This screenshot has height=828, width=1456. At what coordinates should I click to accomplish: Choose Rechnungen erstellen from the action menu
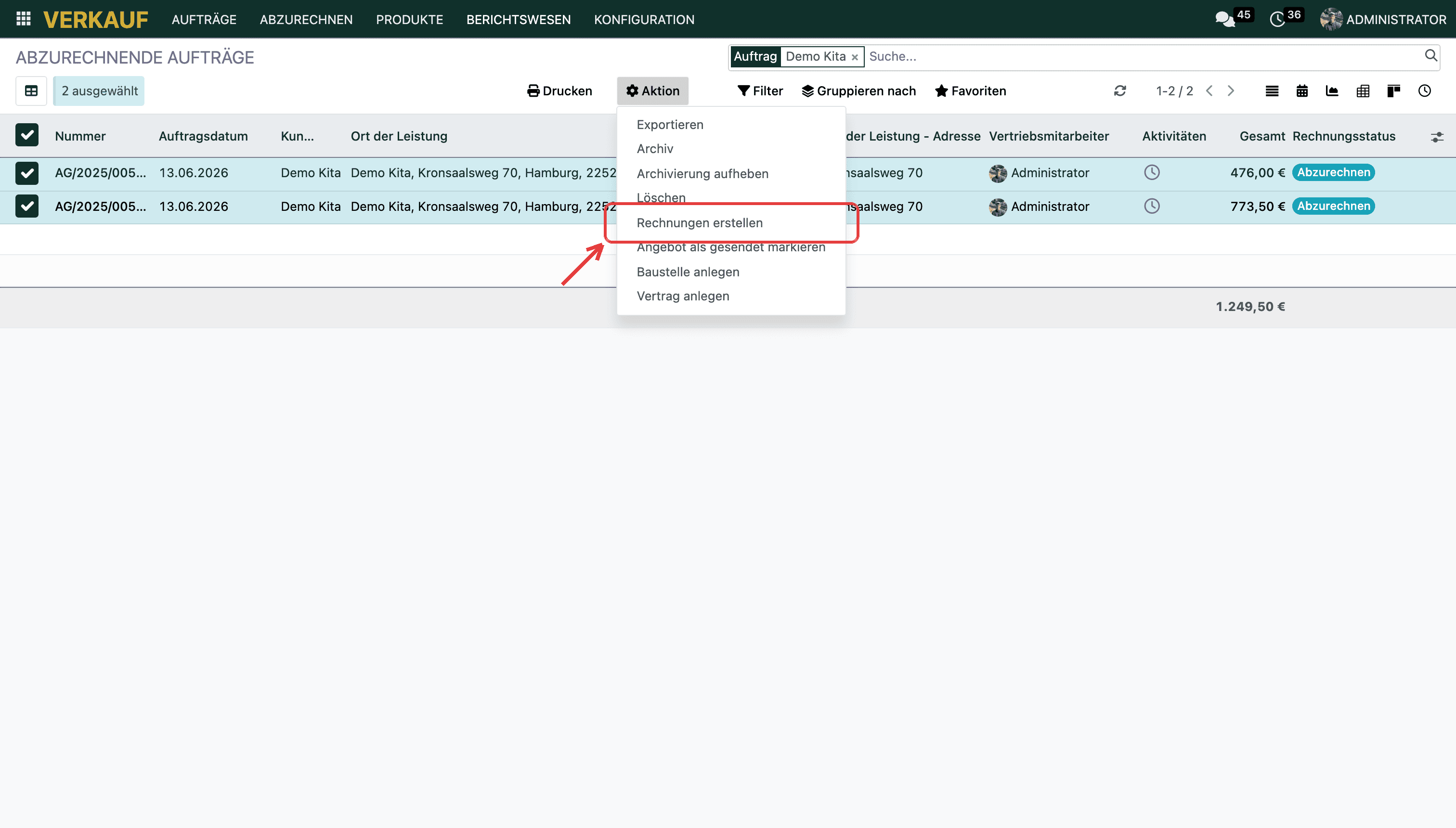[x=731, y=223]
